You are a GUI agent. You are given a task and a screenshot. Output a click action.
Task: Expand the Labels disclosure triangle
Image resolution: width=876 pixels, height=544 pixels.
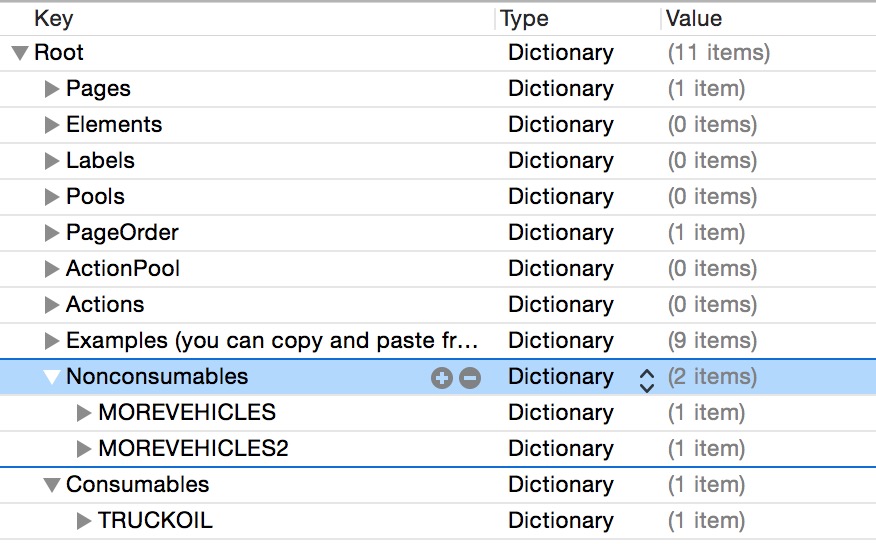pyautogui.click(x=52, y=161)
